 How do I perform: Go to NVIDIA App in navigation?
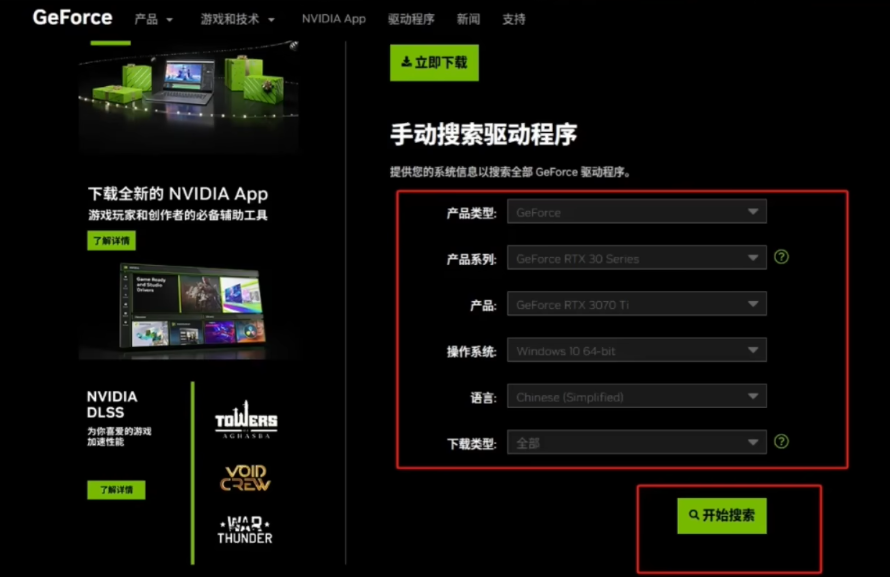pos(334,19)
